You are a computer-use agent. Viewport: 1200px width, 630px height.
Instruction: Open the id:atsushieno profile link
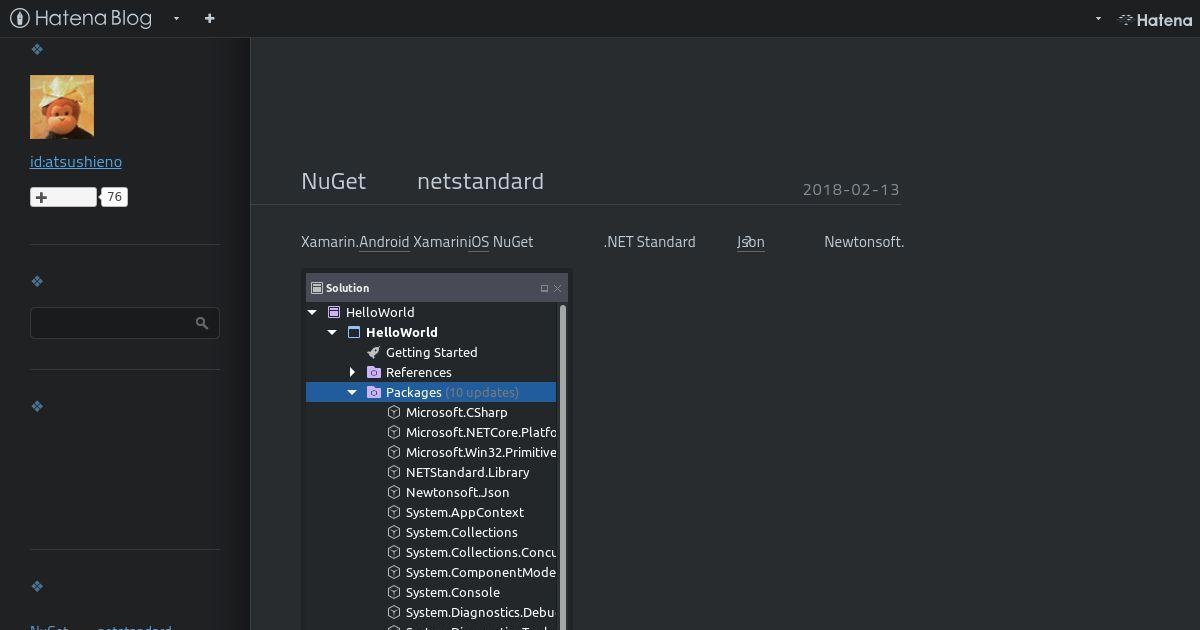click(76, 162)
